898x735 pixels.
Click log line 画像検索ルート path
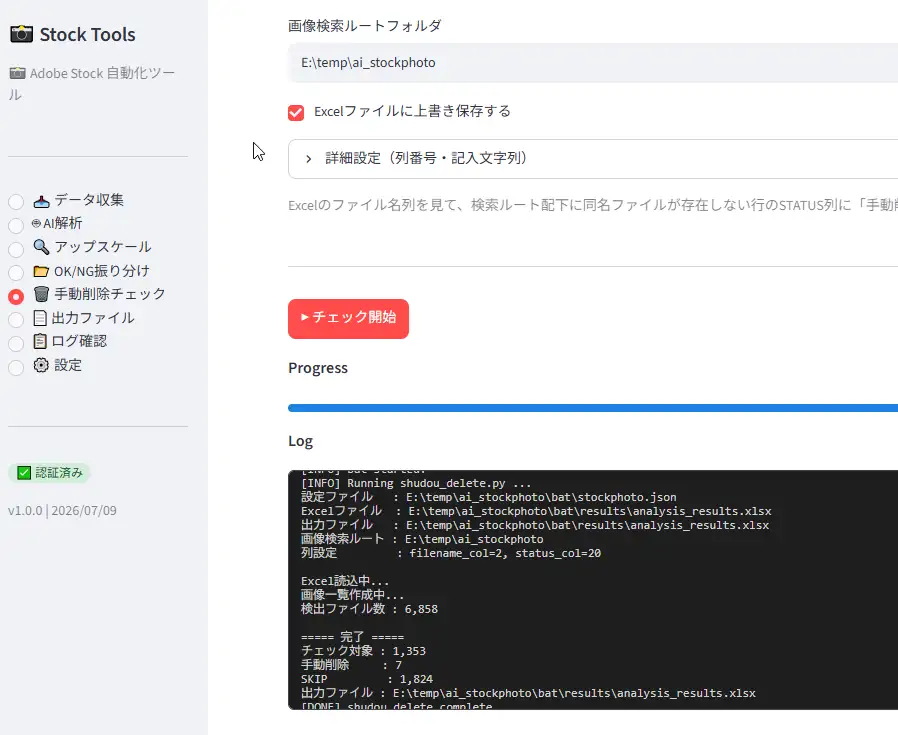click(422, 539)
